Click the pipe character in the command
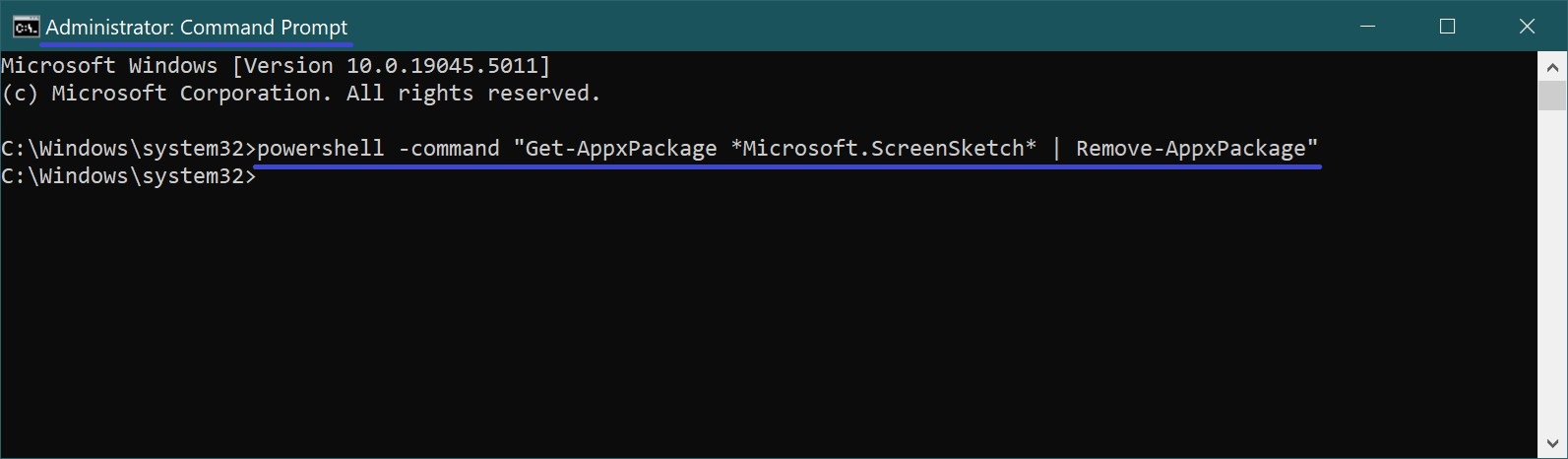1568x459 pixels. (1056, 149)
